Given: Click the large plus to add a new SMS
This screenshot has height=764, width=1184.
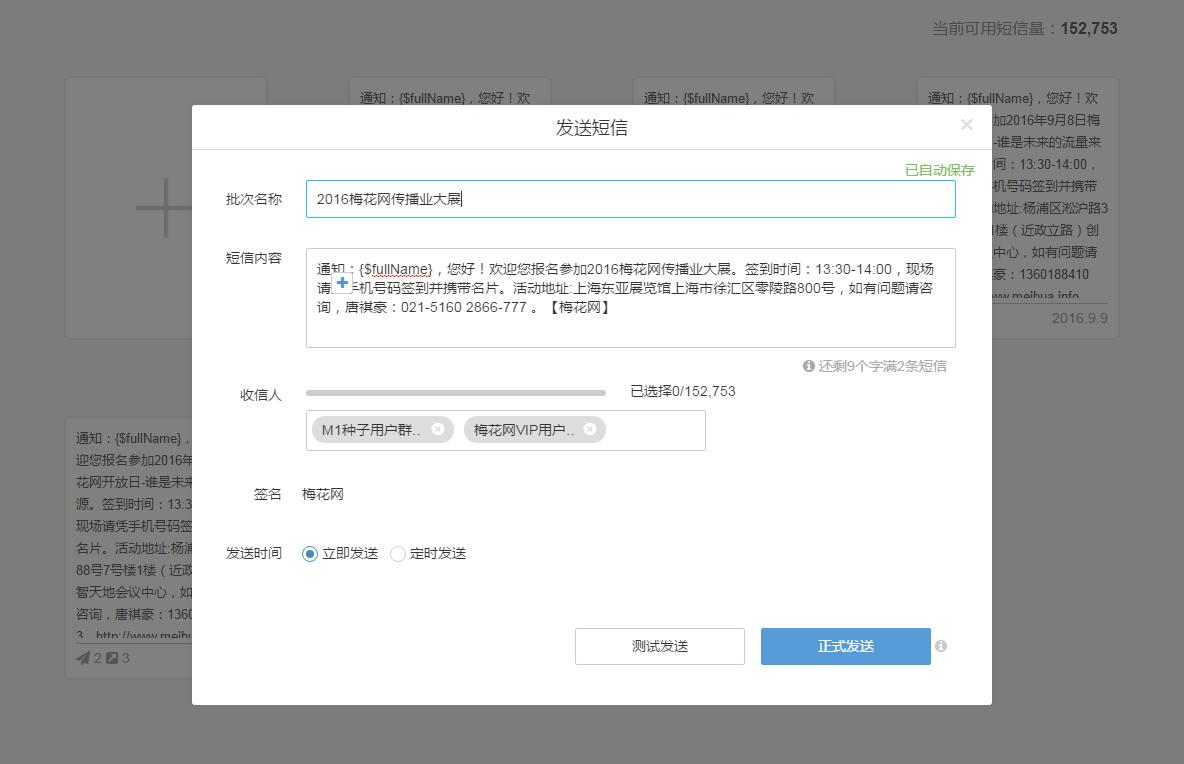Looking at the screenshot, I should tap(165, 208).
